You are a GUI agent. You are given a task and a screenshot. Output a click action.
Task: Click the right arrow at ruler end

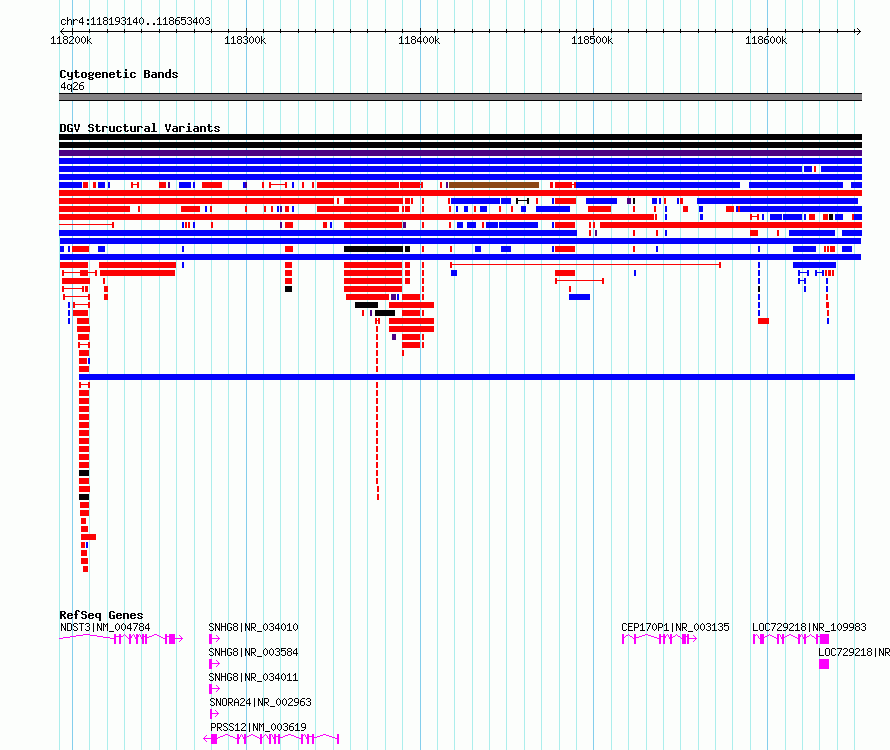pos(858,31)
